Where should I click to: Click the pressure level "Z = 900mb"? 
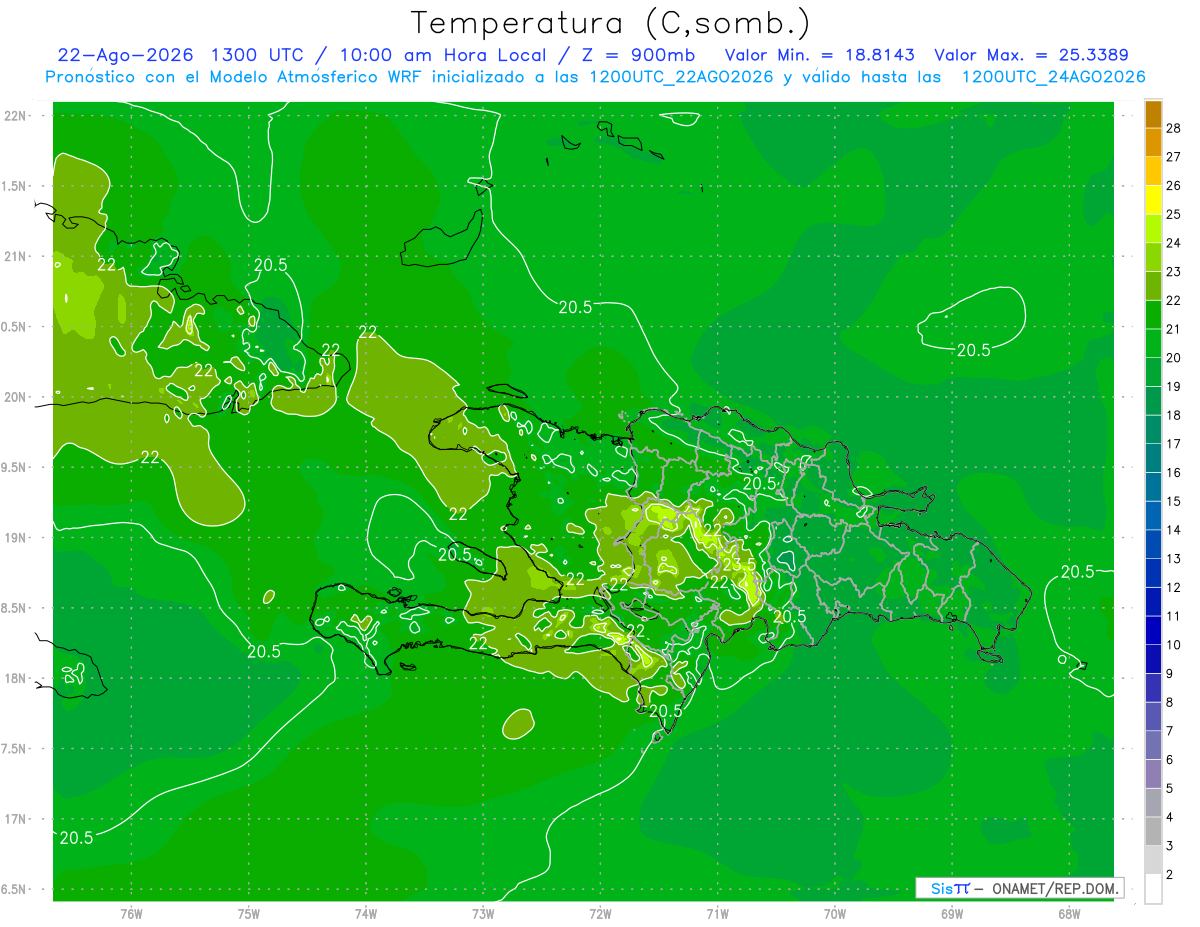[637, 55]
